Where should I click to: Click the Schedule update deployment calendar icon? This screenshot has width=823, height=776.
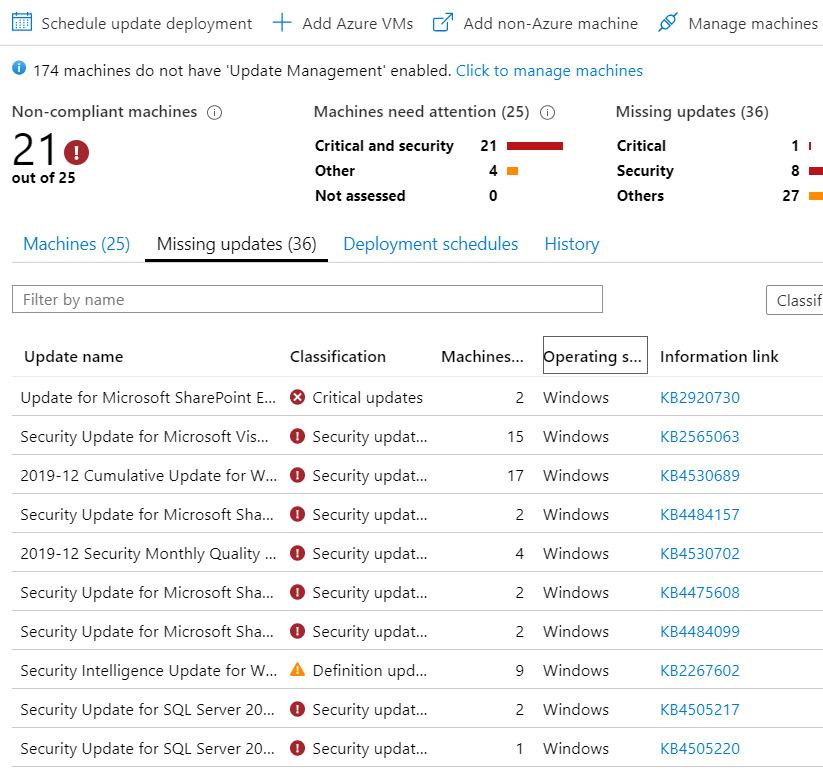[22, 22]
